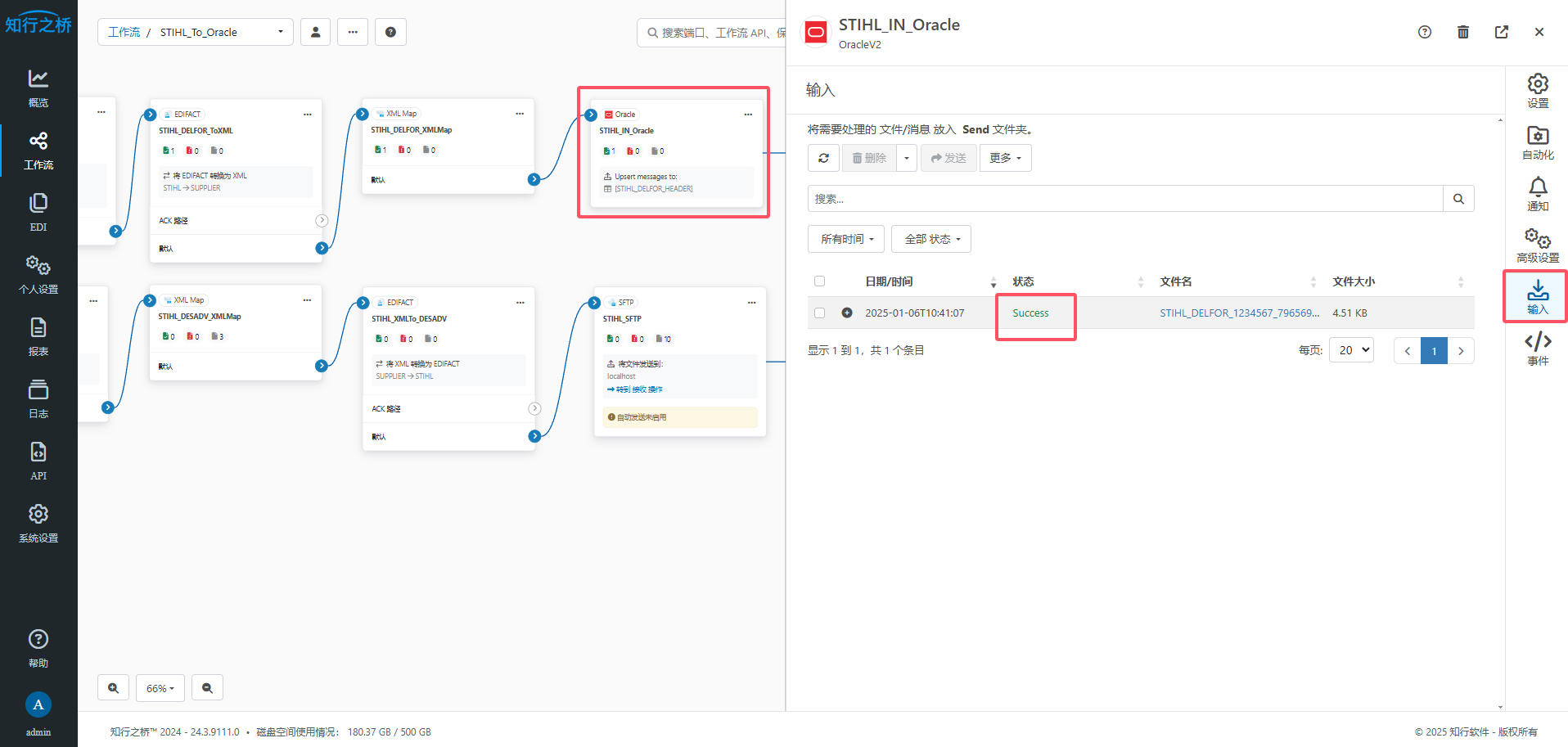Screen dimensions: 1568x747
Task: Expand the 更多 dropdown menu
Action: click(1005, 158)
